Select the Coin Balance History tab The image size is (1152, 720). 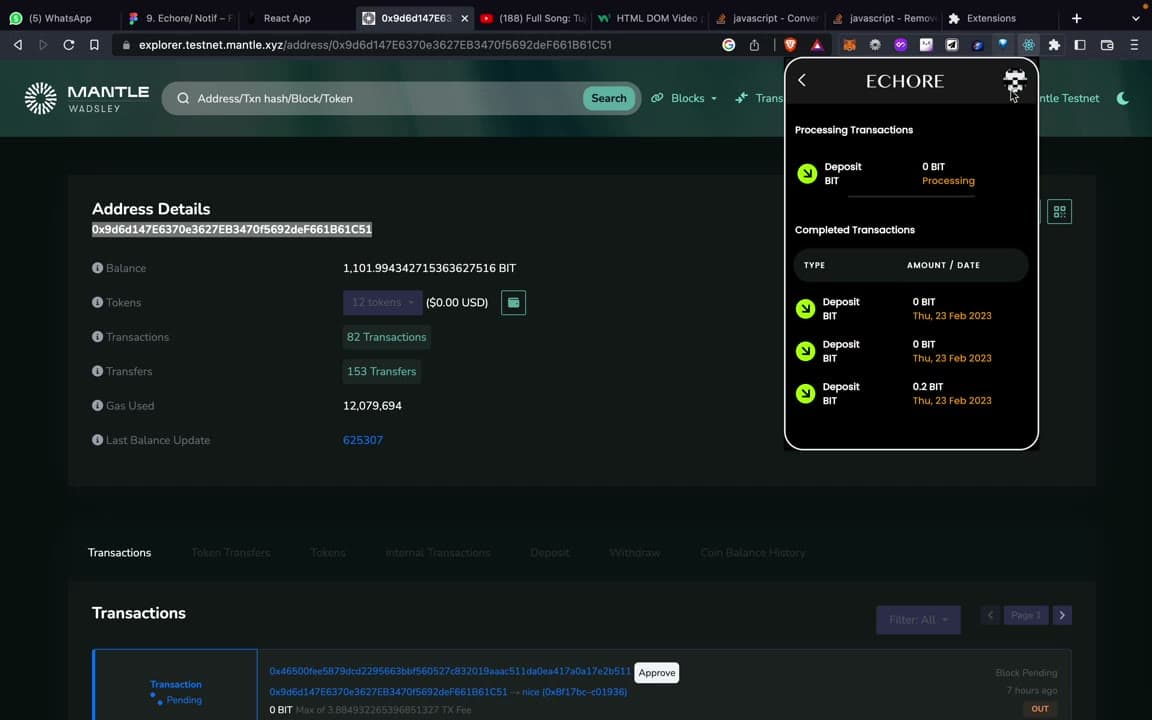coord(752,552)
